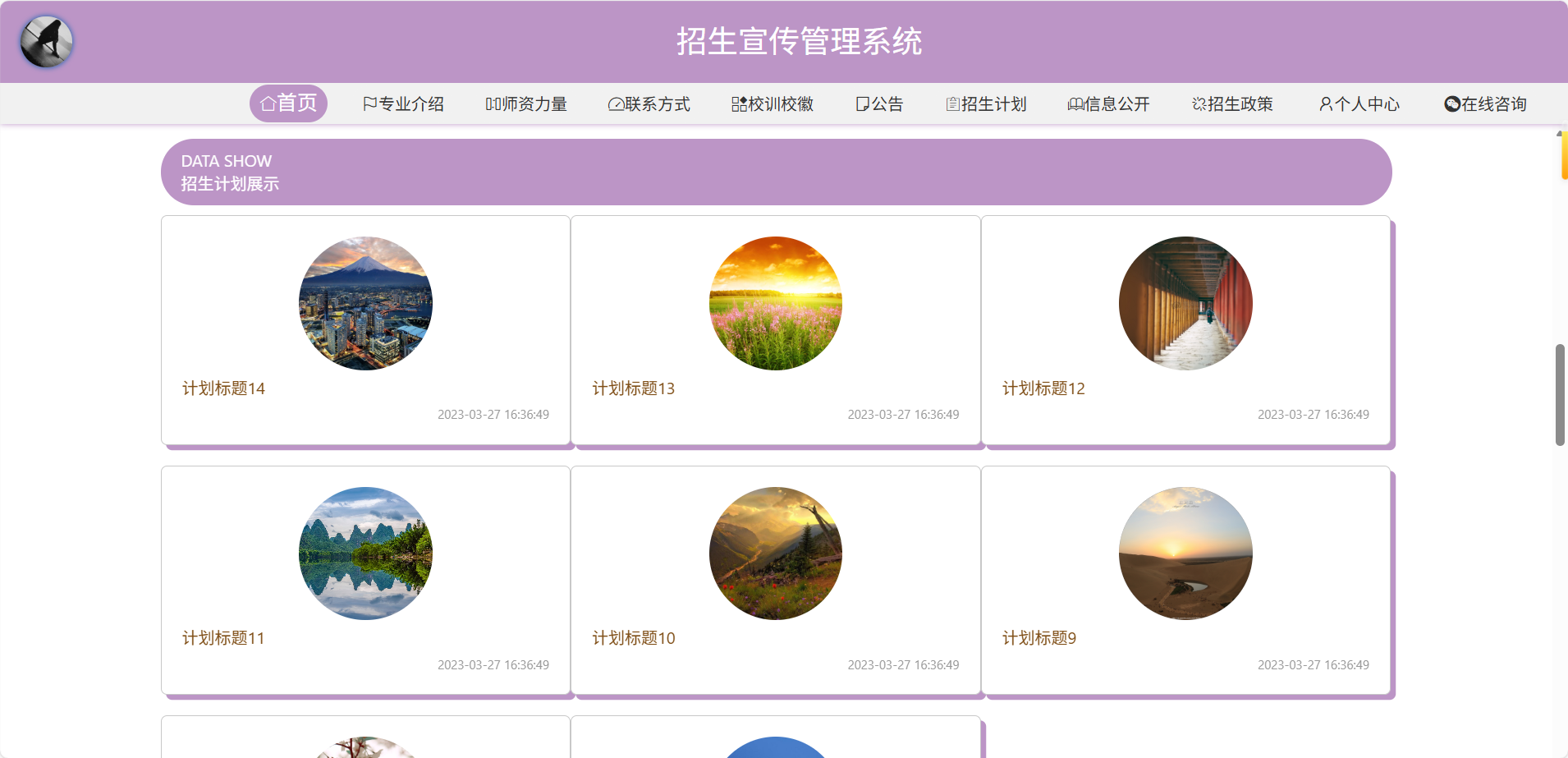This screenshot has width=1568, height=758.
Task: Click the phone icon beside 联系方式
Action: (x=616, y=104)
